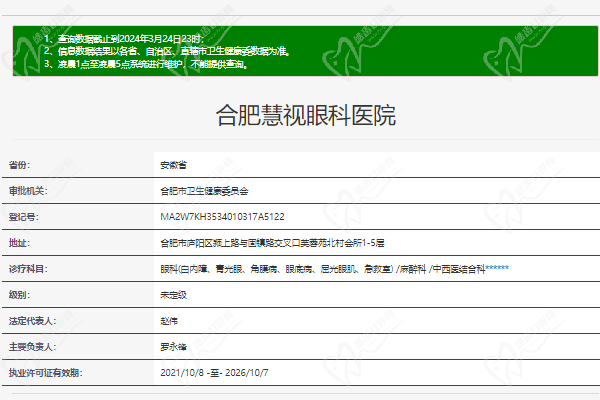Click the 法定代表人 label

point(33,321)
